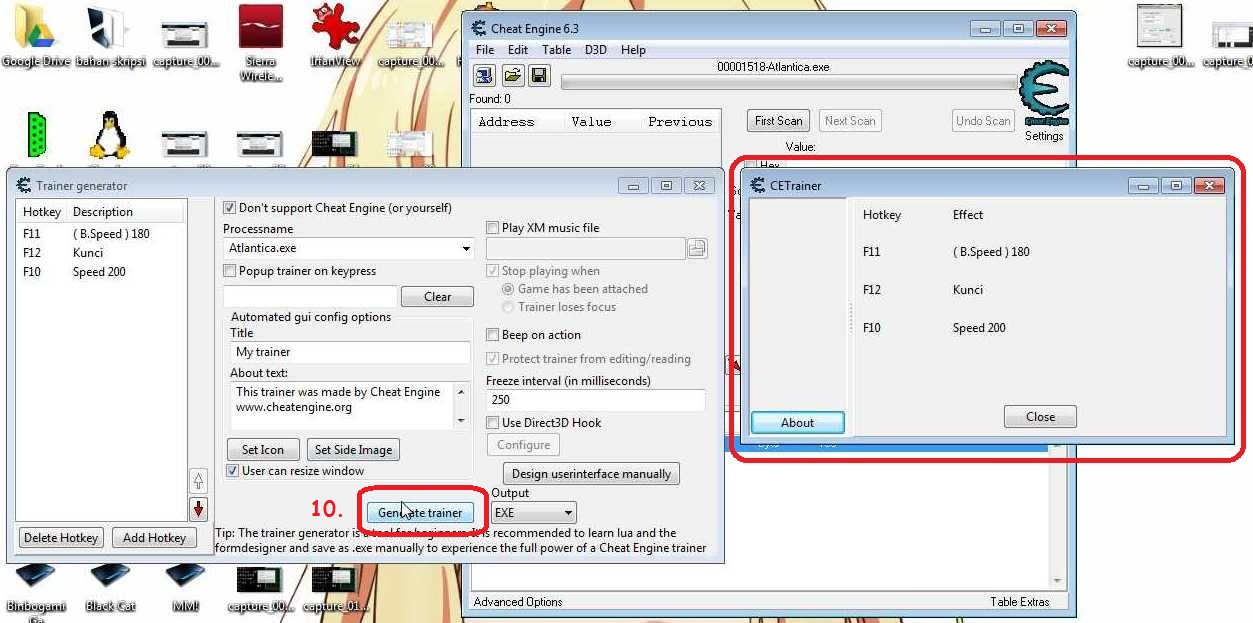1253x623 pixels.
Task: Enable Use Direct3D Hook checkbox
Action: point(492,423)
